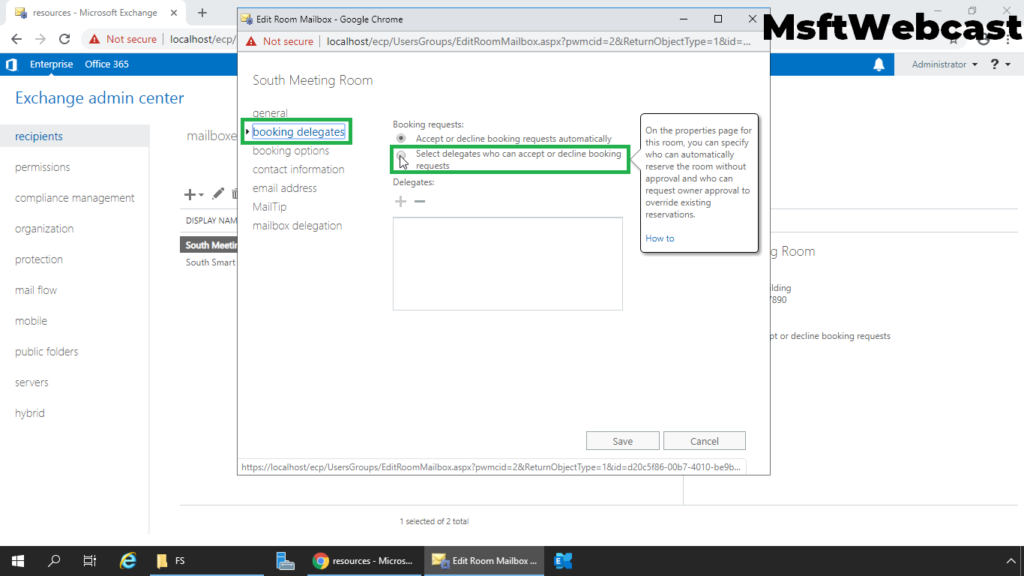This screenshot has height=576, width=1024.
Task: Click the Enterprise tab in the header
Action: pyautogui.click(x=51, y=64)
